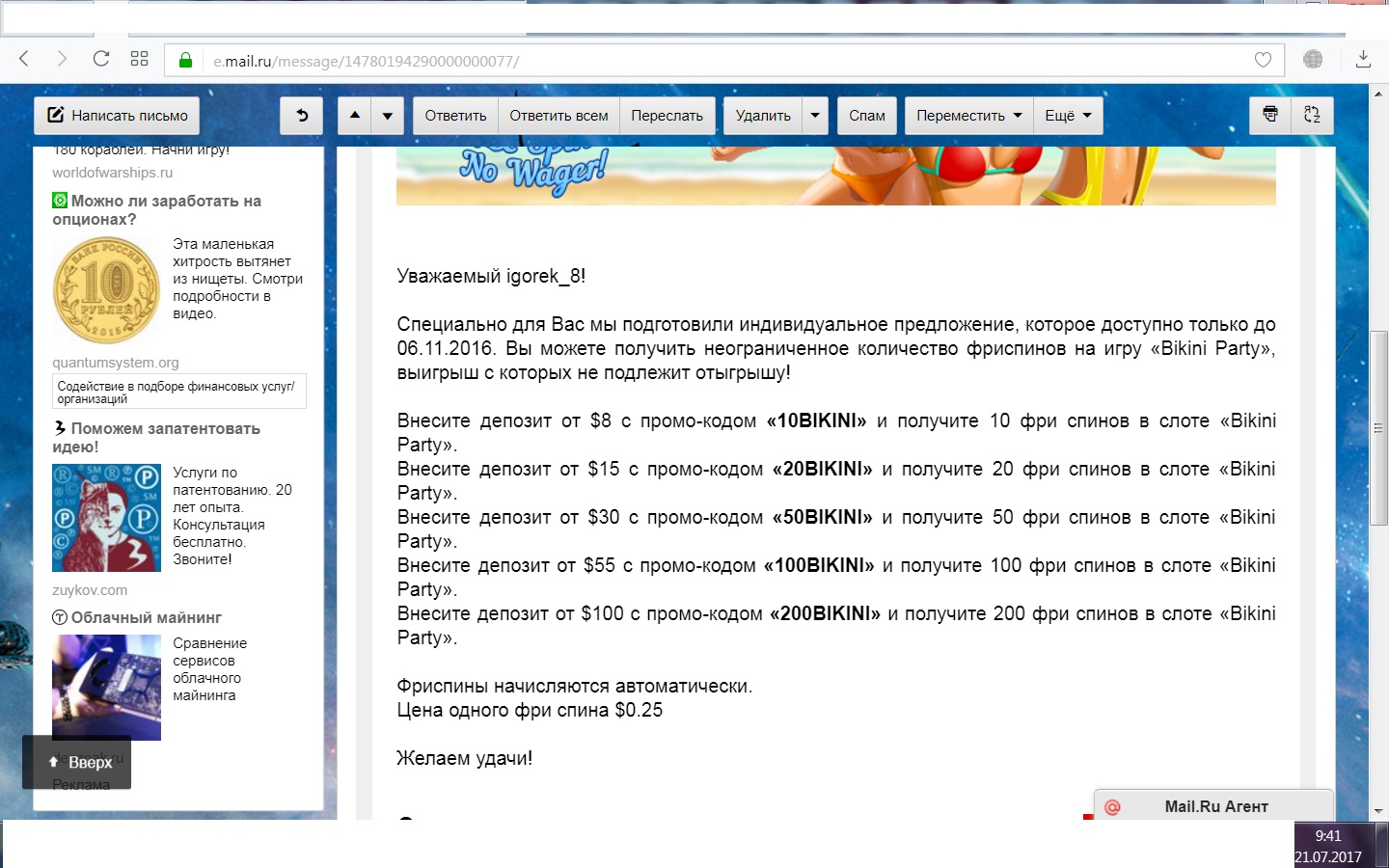Go to next message with down arrow

pyautogui.click(x=388, y=116)
